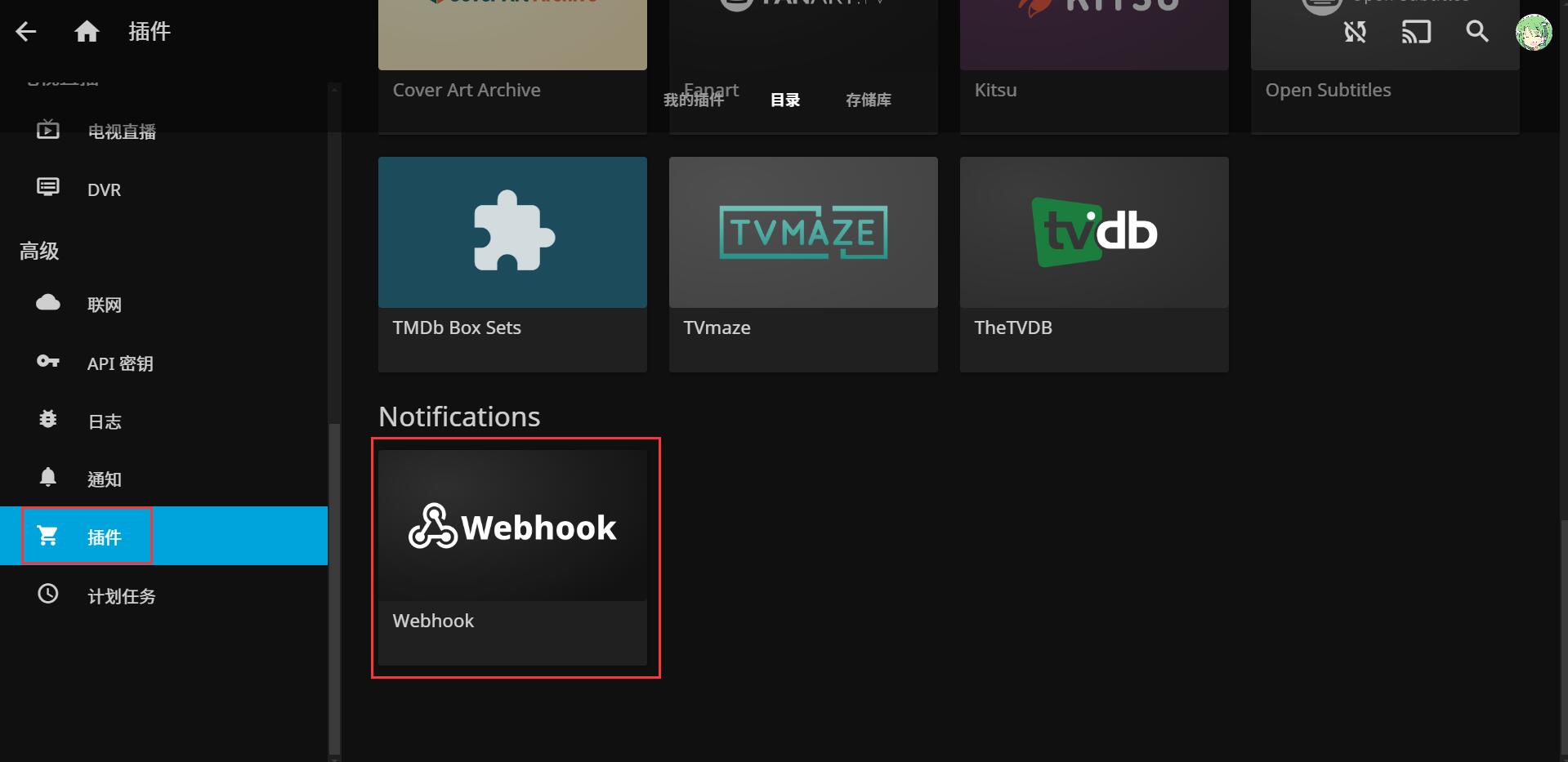Open search with magnifier icon

click(x=1476, y=32)
